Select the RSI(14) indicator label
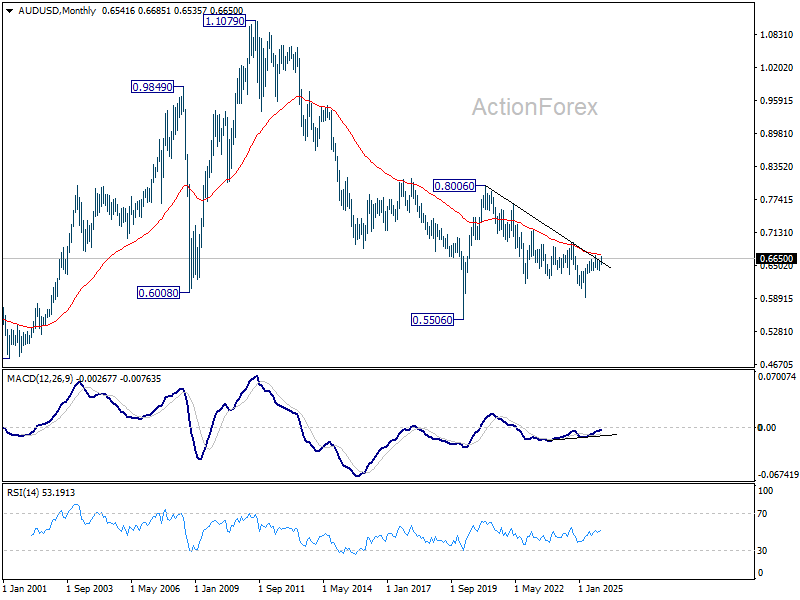800x600 pixels. [21, 492]
